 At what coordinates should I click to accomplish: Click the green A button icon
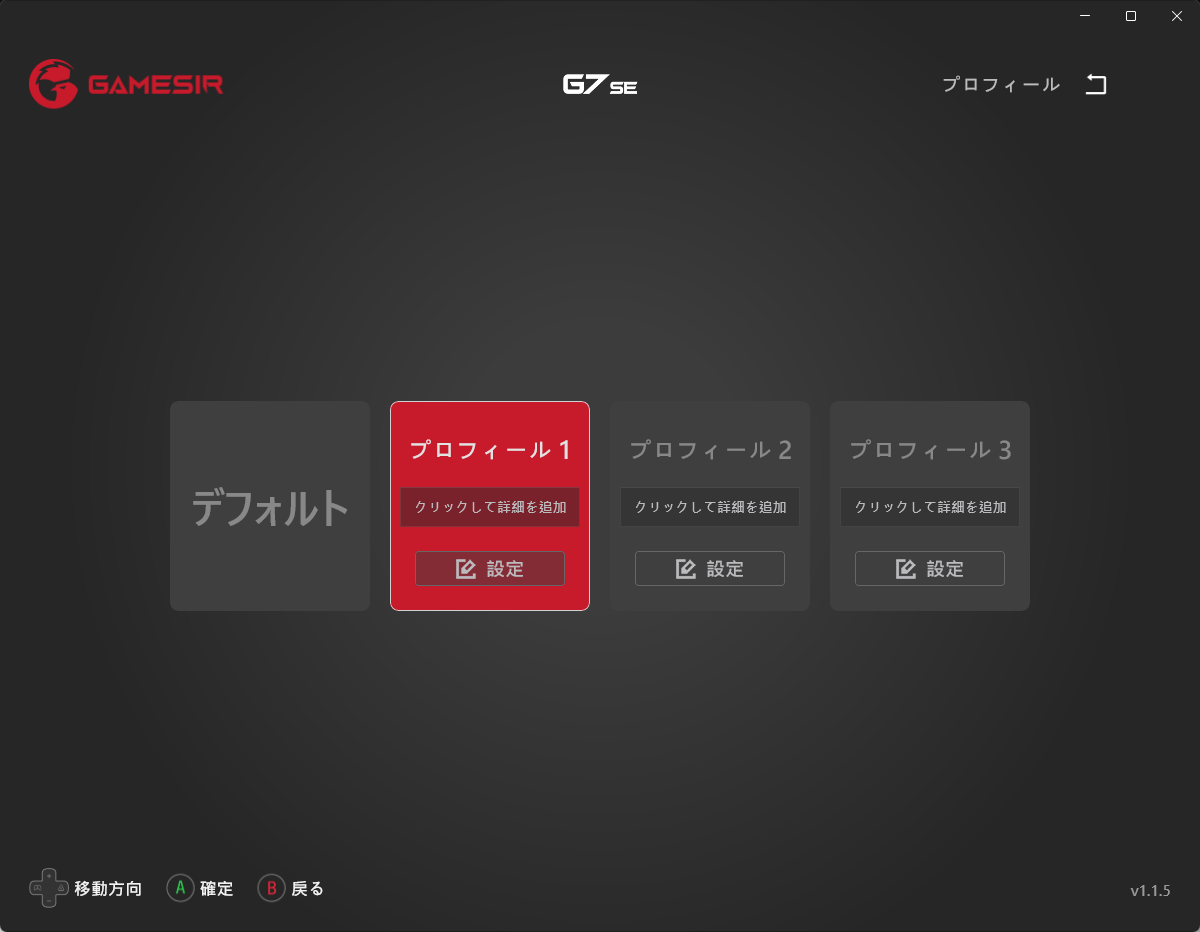[180, 888]
